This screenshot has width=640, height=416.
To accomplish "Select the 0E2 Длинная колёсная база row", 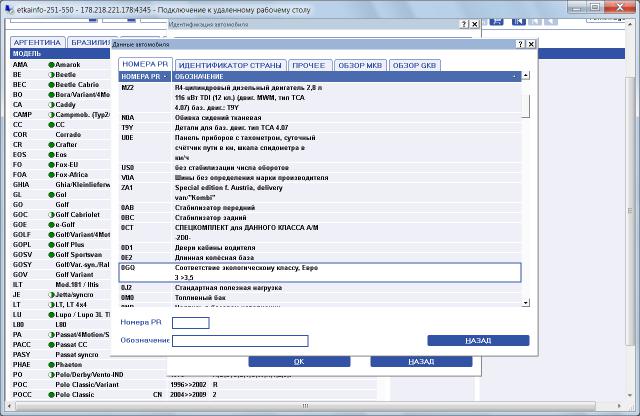I will pos(320,258).
